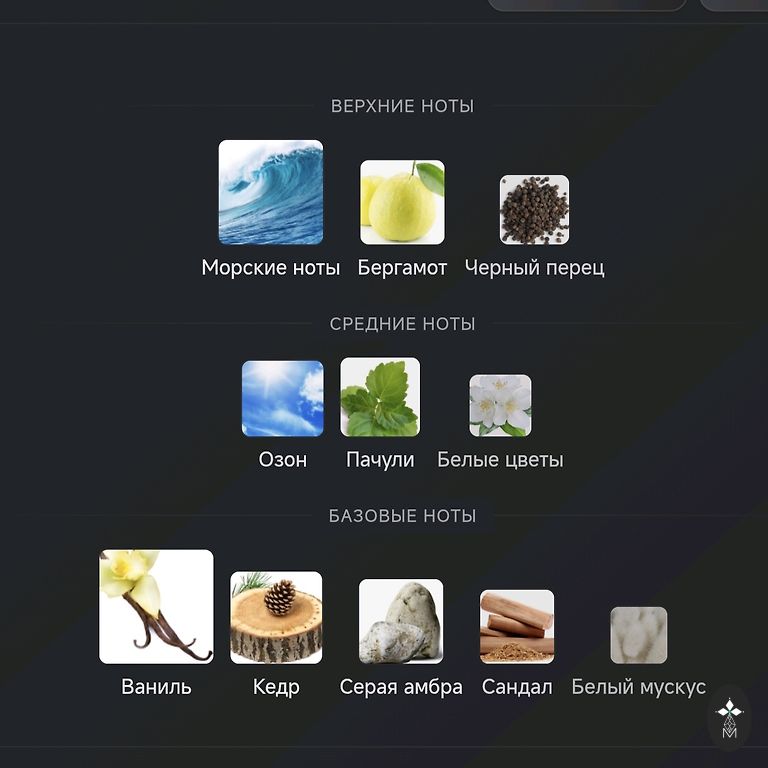The height and width of the screenshot is (768, 768).
Task: Click the Бергамот text label
Action: point(402,268)
